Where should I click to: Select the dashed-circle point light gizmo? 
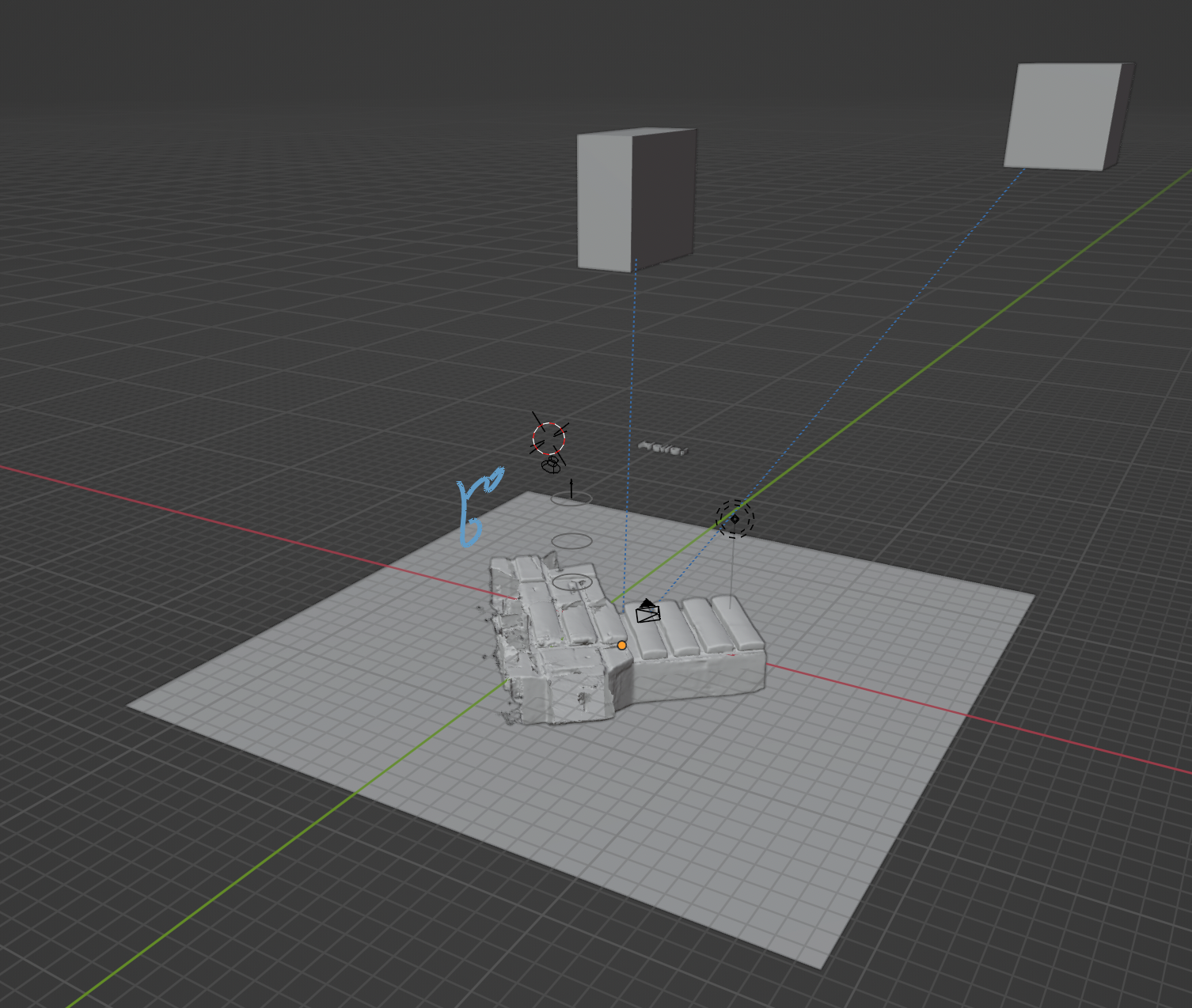tap(735, 519)
